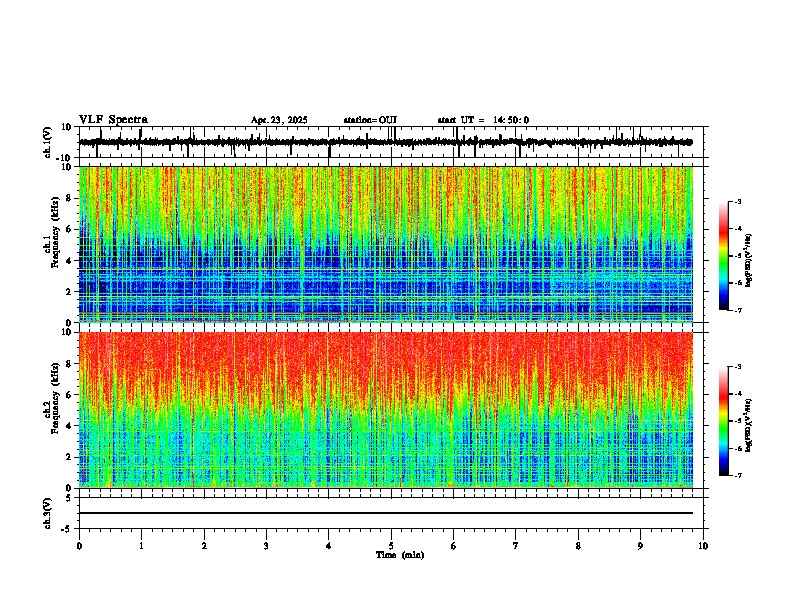Screen dimensions: 792x612
Task: Click inside the ch.1 spectrogram plot
Action: click(386, 244)
